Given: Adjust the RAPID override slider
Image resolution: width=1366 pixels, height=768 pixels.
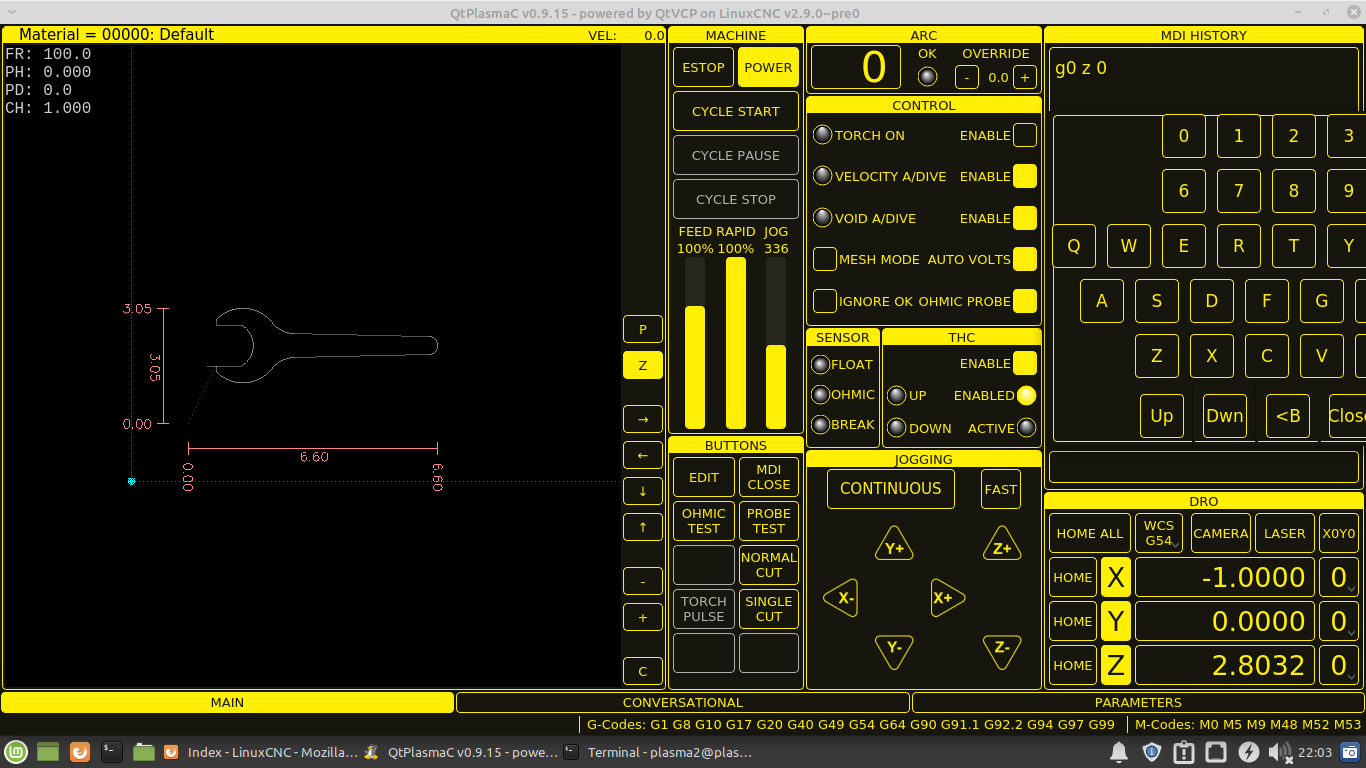Looking at the screenshot, I should (x=736, y=343).
